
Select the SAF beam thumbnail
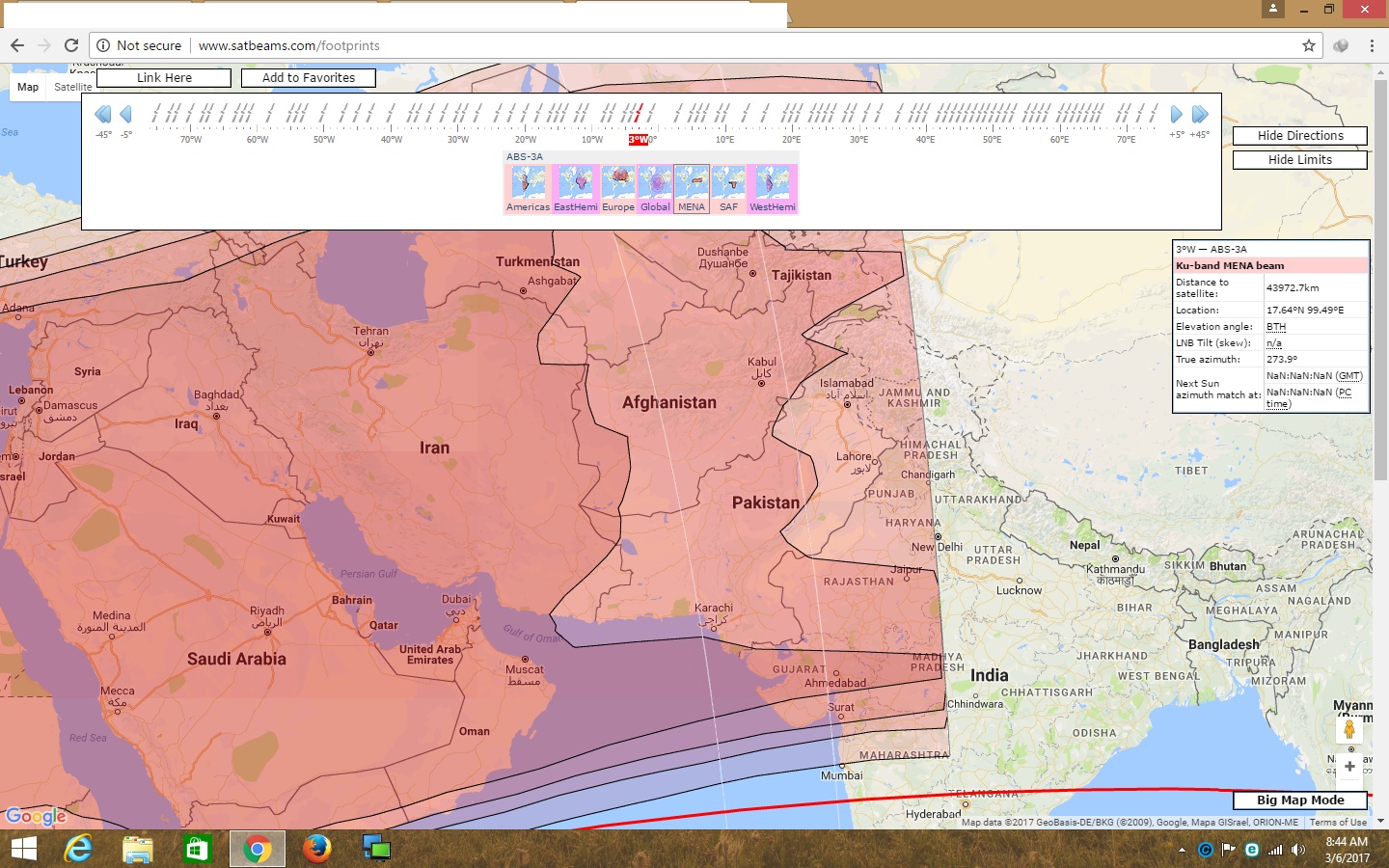(728, 188)
